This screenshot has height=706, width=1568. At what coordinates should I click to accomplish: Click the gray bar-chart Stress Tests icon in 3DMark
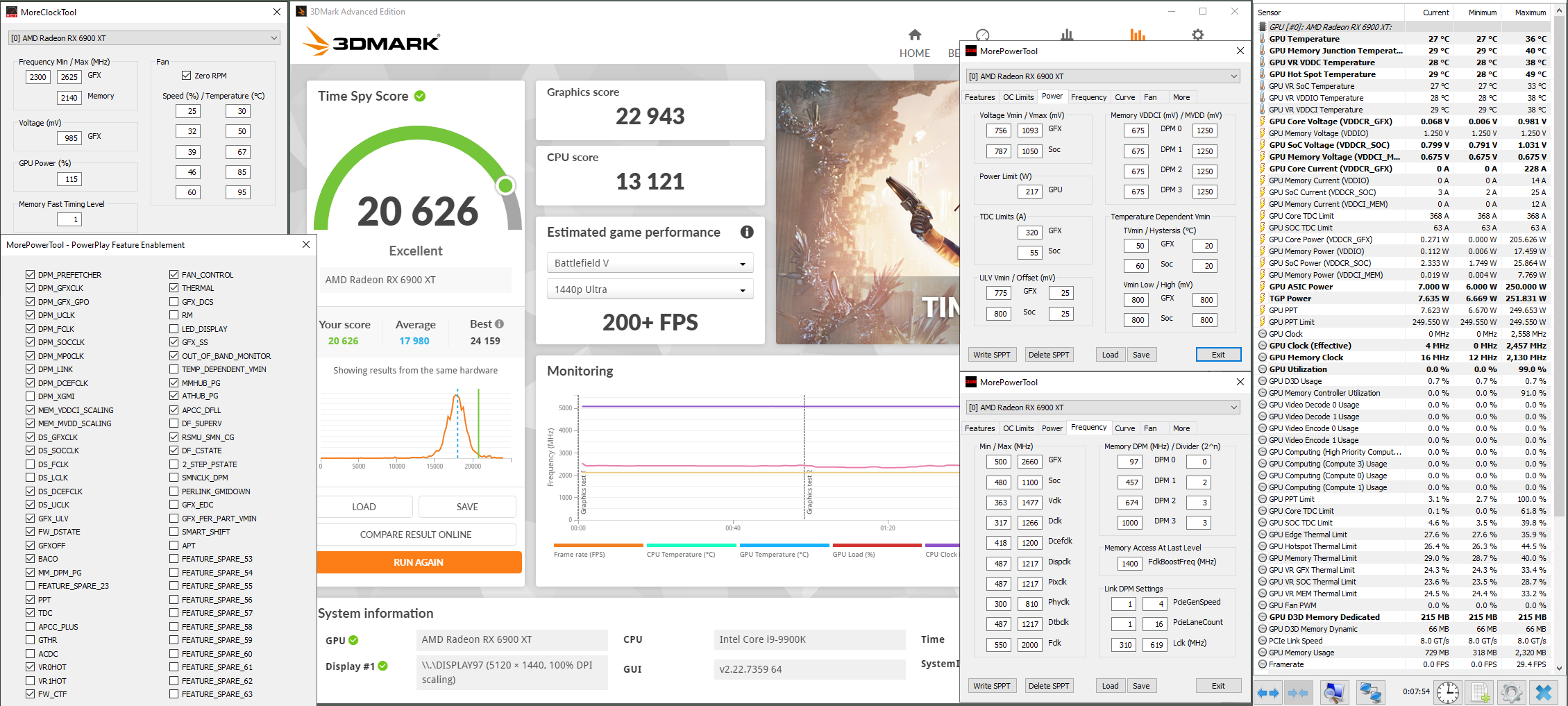pos(1067,35)
